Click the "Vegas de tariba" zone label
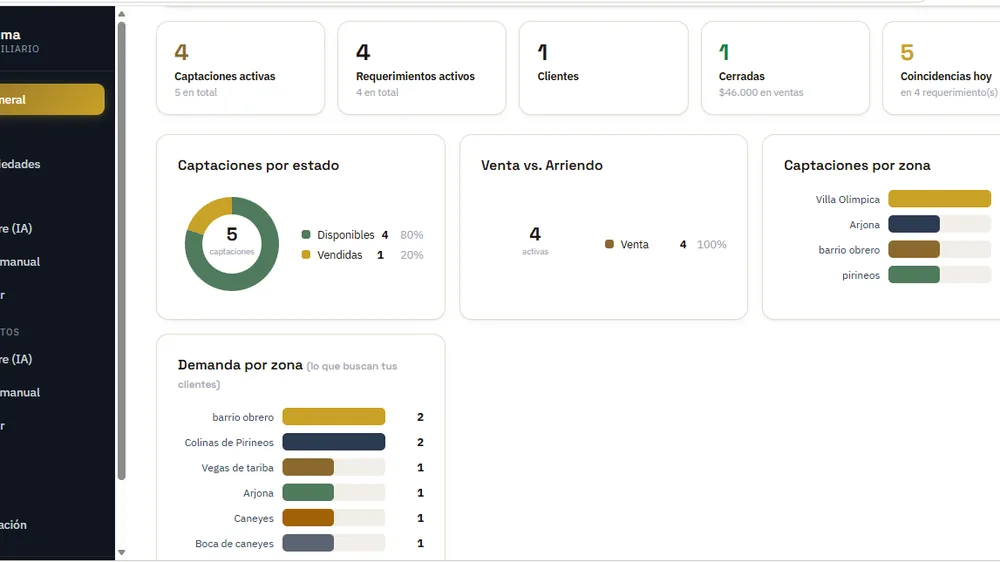This screenshot has height=562, width=1000. point(237,468)
